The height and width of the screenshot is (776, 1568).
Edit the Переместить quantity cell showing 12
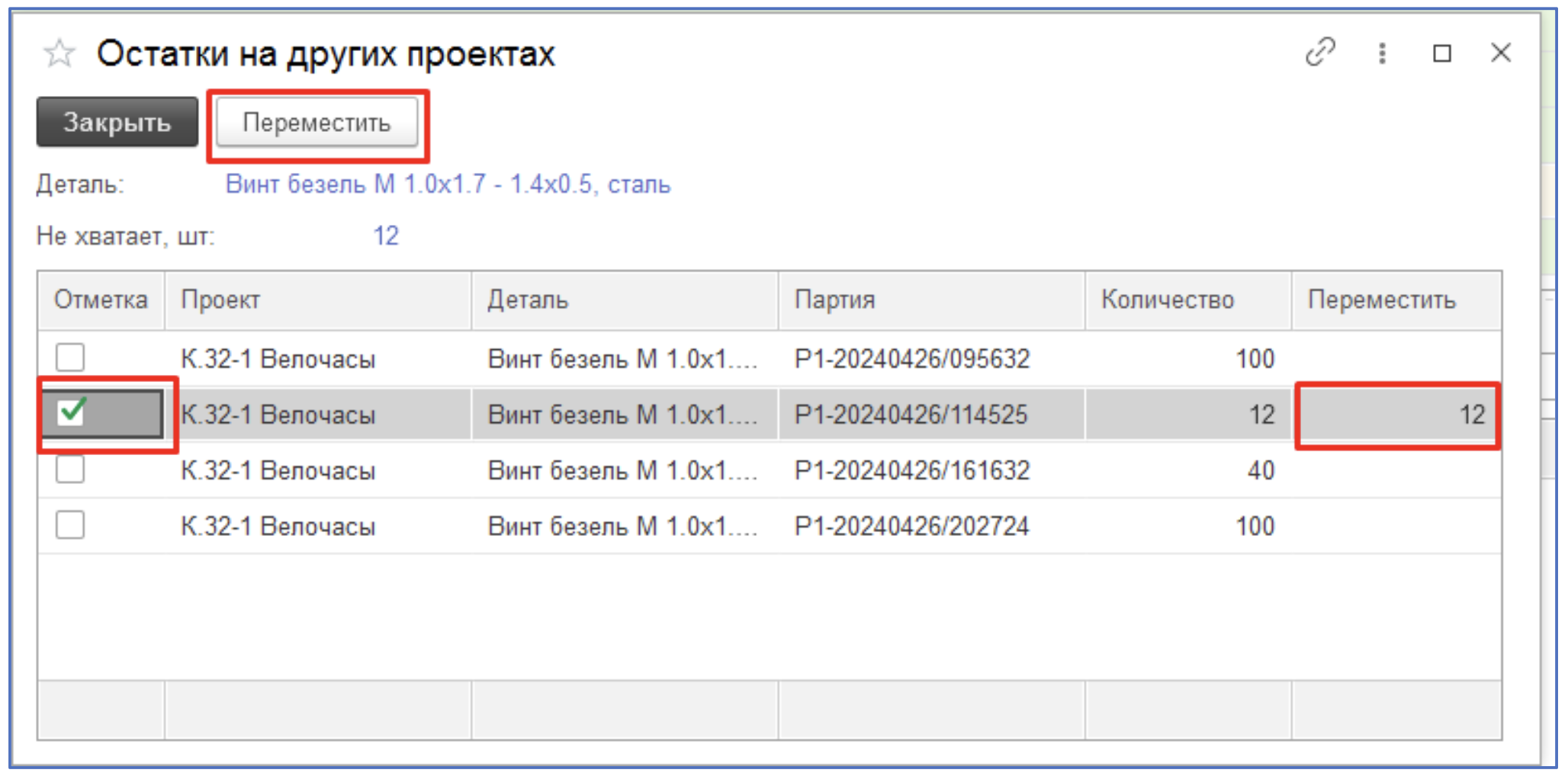pyautogui.click(x=1397, y=415)
